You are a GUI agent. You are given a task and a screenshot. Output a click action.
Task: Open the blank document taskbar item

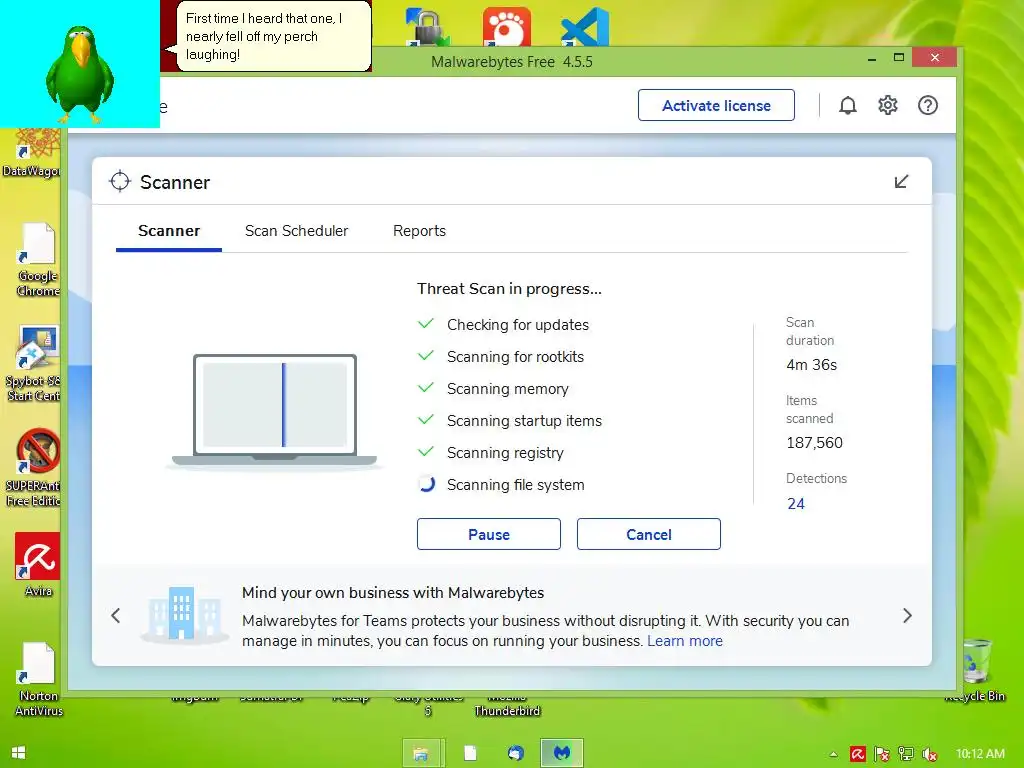click(470, 754)
